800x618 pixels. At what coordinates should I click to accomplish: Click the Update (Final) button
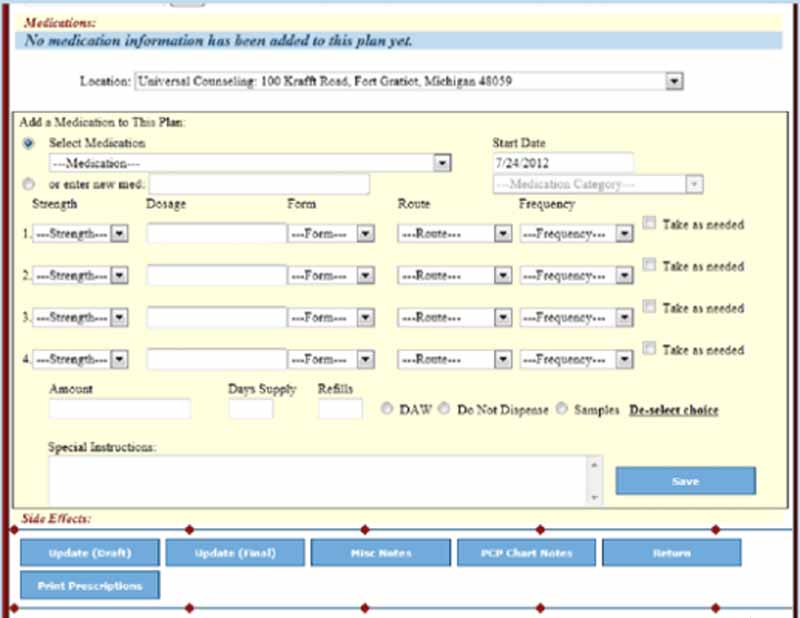235,553
